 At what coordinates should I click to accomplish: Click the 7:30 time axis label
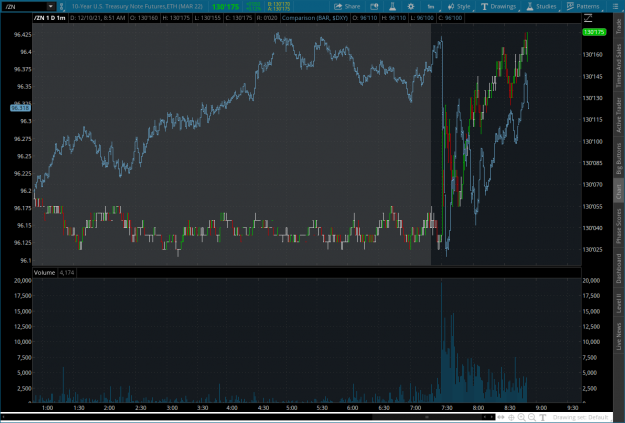tap(446, 408)
